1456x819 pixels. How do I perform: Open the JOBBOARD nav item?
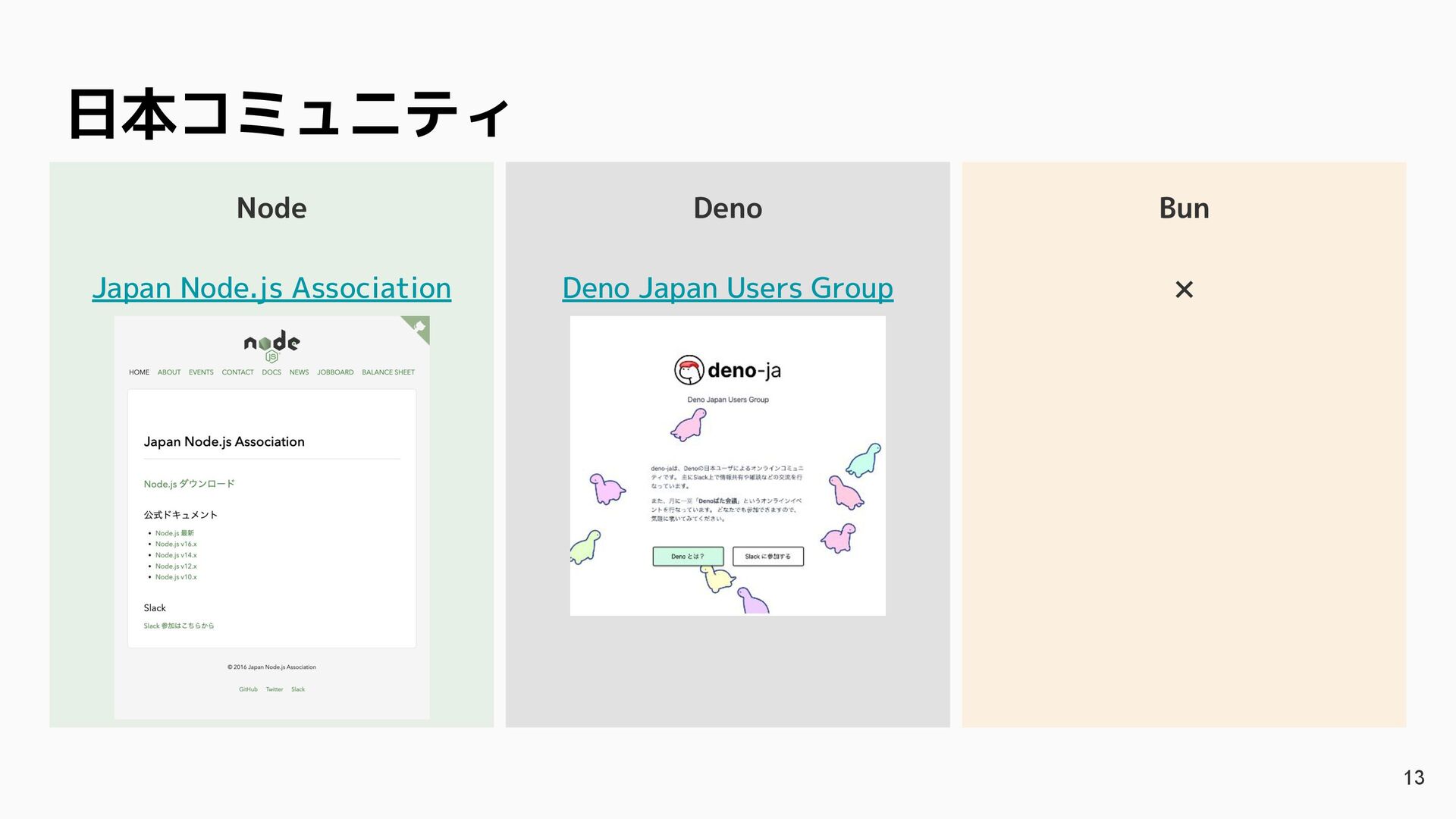[x=335, y=372]
